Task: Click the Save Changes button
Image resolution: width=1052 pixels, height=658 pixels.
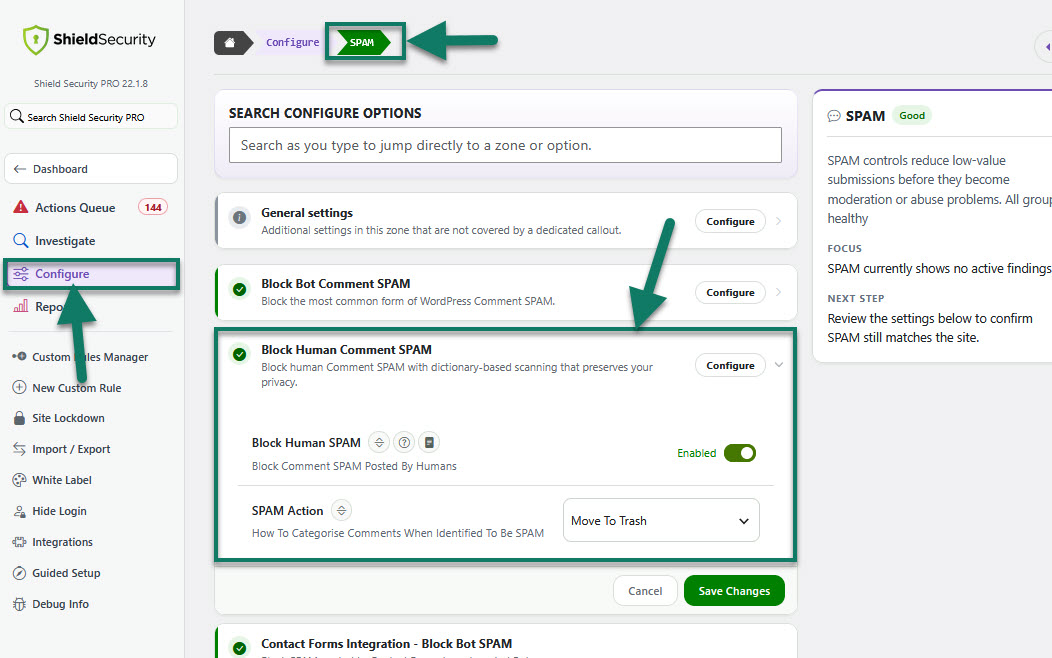Action: pos(734,591)
